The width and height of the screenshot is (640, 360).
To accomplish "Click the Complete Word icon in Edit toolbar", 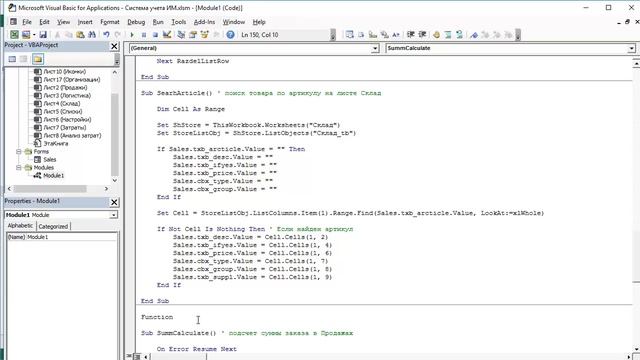I will [x=396, y=35].
